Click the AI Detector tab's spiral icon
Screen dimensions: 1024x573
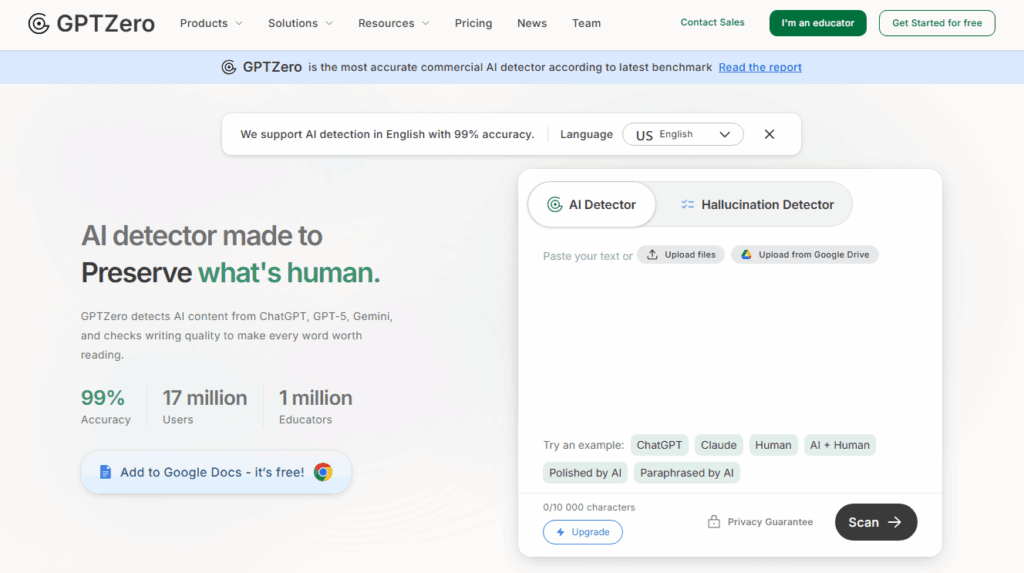[x=554, y=205]
